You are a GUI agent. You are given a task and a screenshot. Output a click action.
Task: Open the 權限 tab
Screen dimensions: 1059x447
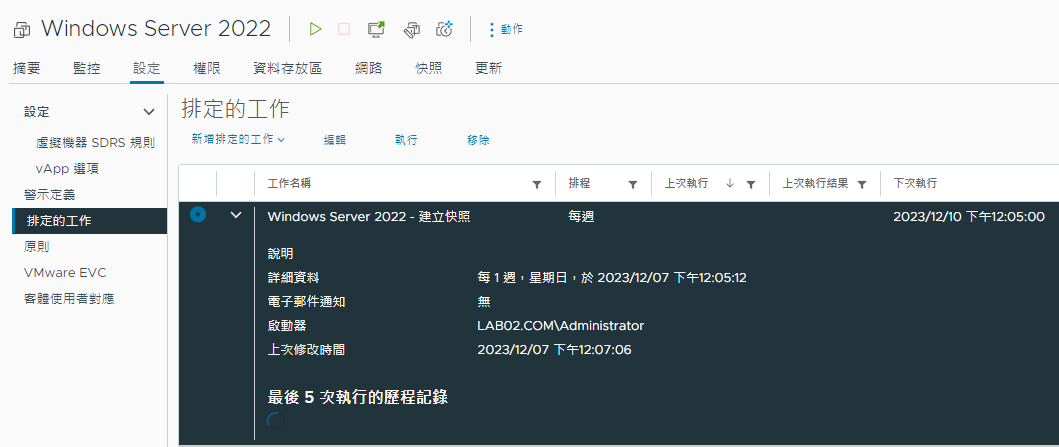[207, 68]
